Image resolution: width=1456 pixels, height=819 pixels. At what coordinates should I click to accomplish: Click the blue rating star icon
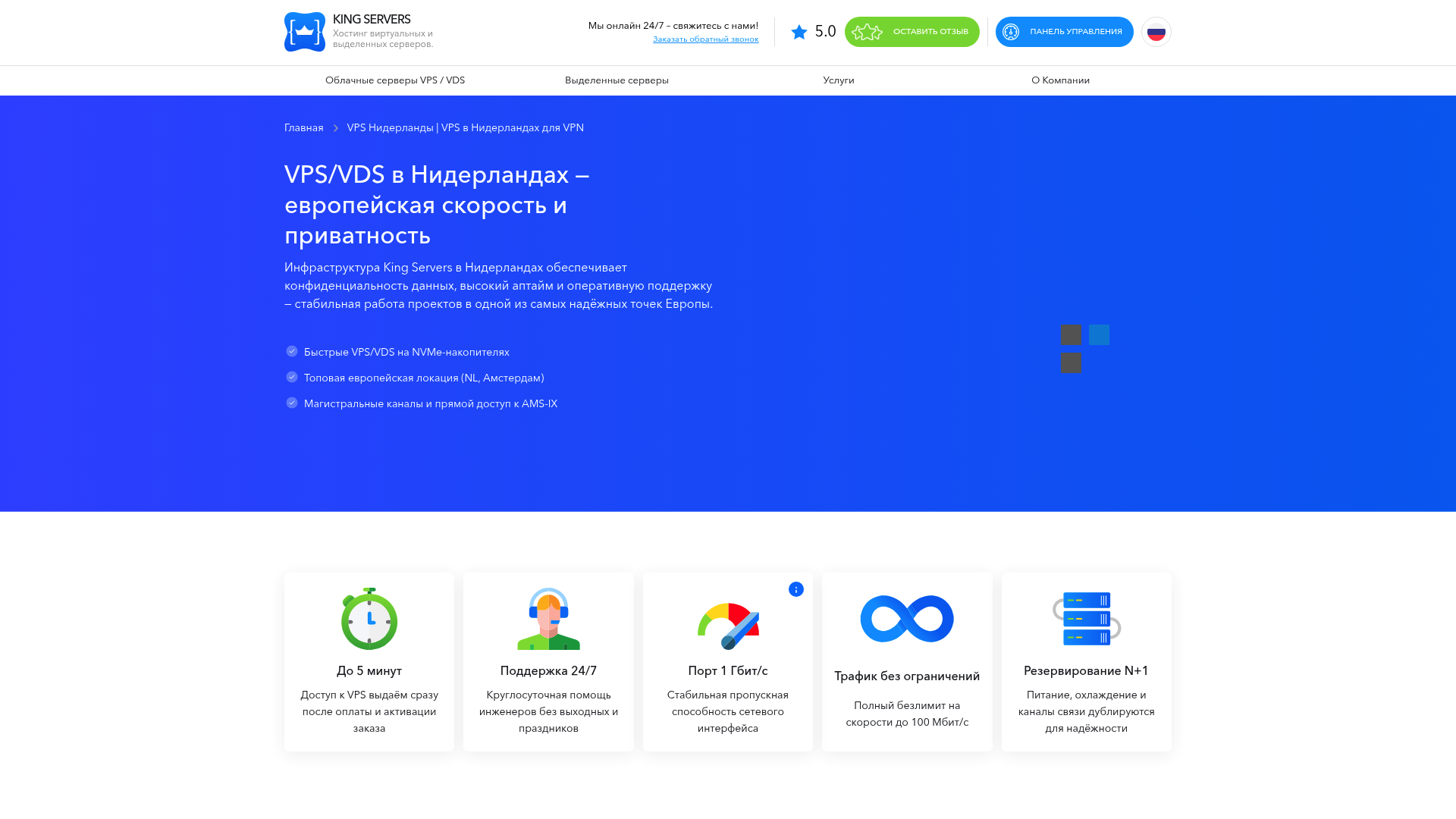click(799, 32)
